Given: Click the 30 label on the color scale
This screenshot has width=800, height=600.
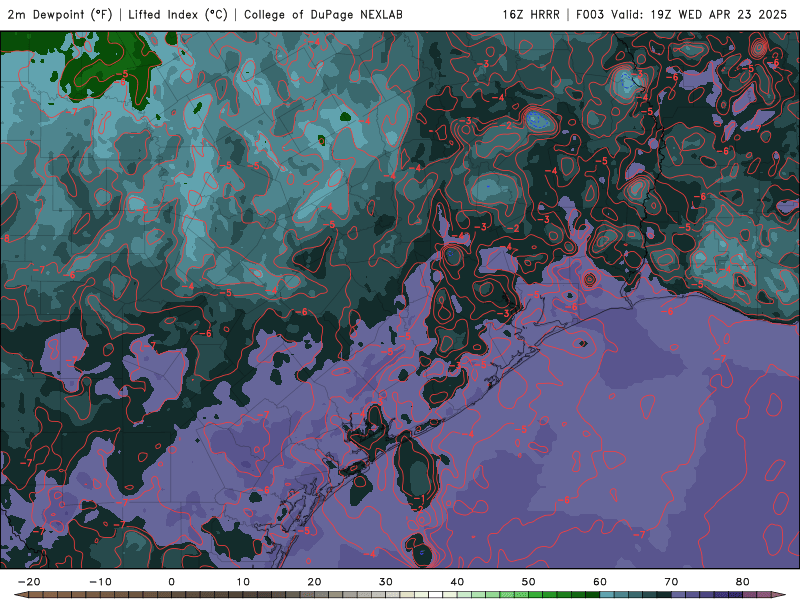Looking at the screenshot, I should [x=386, y=582].
